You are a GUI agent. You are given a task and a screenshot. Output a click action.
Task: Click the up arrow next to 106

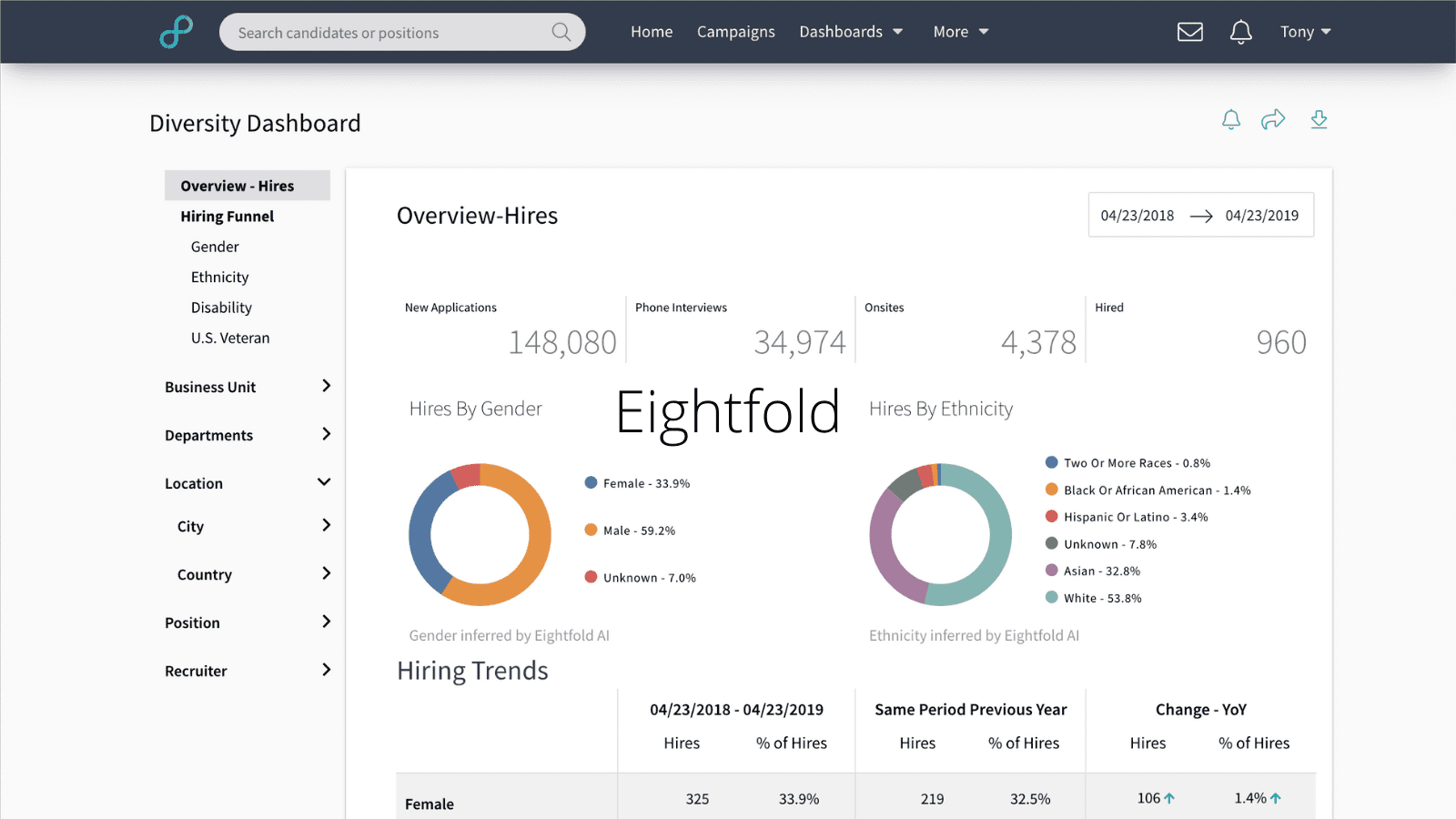pos(1169,798)
